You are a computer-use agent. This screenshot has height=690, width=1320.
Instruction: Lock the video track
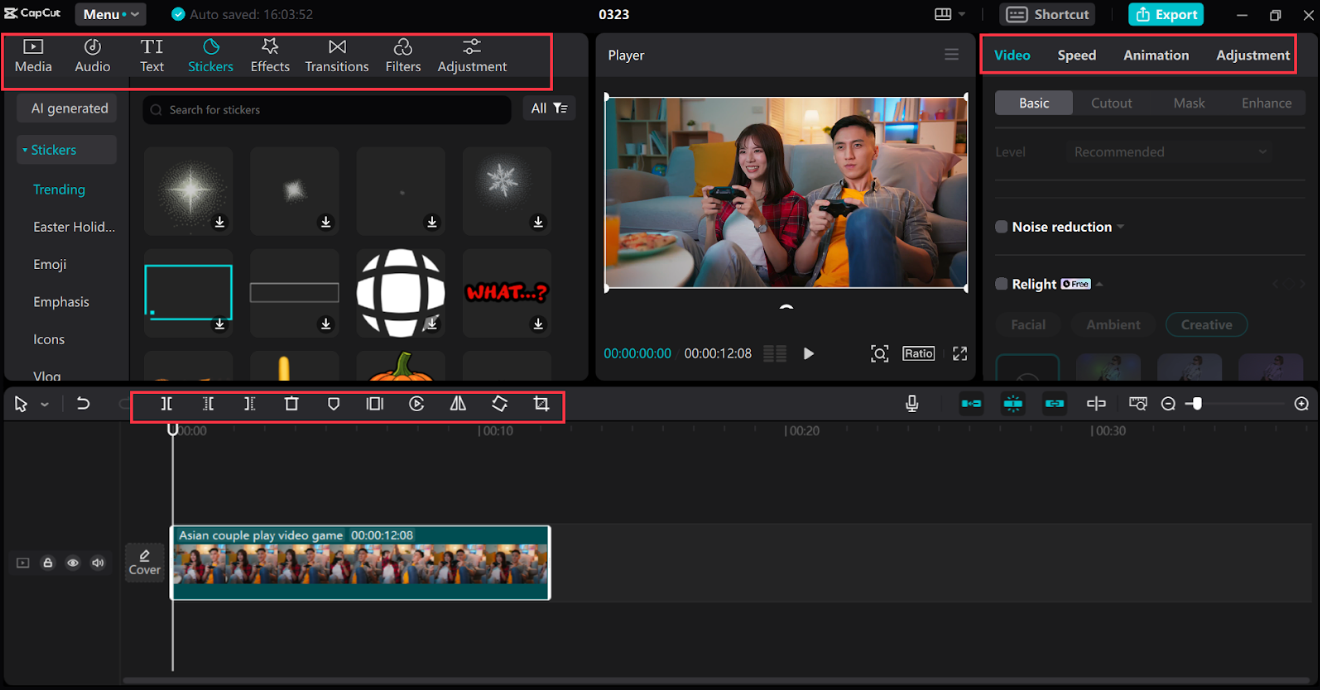[47, 563]
